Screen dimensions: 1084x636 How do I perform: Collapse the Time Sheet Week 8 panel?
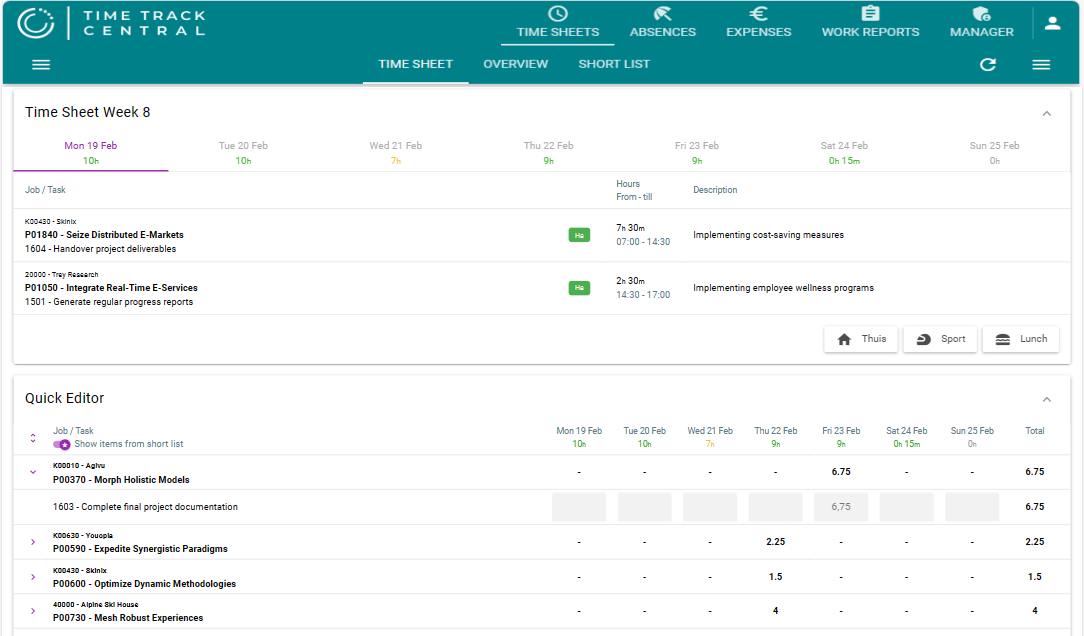pyautogui.click(x=1047, y=113)
